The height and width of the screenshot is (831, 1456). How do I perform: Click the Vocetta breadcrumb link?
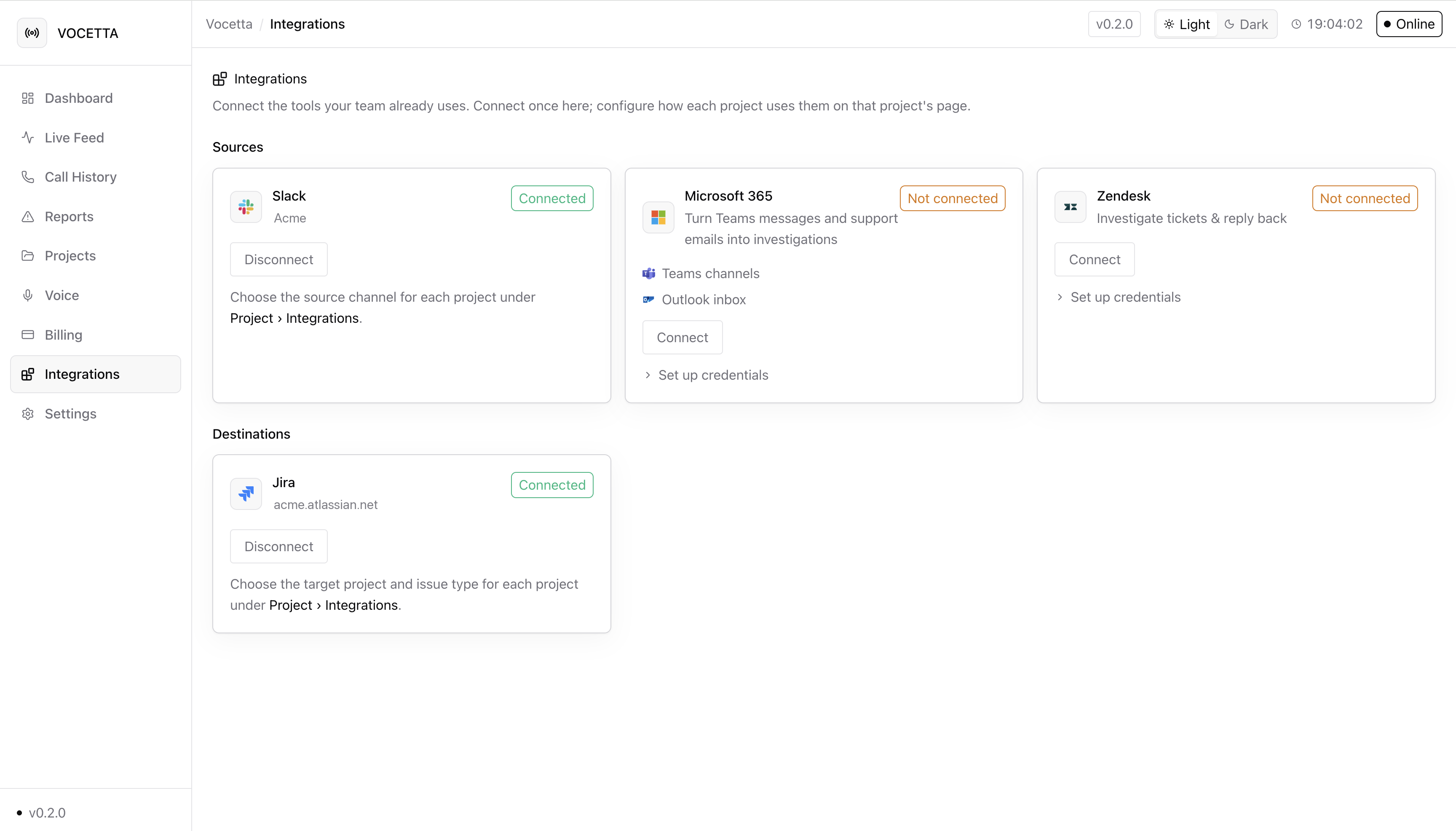coord(229,24)
